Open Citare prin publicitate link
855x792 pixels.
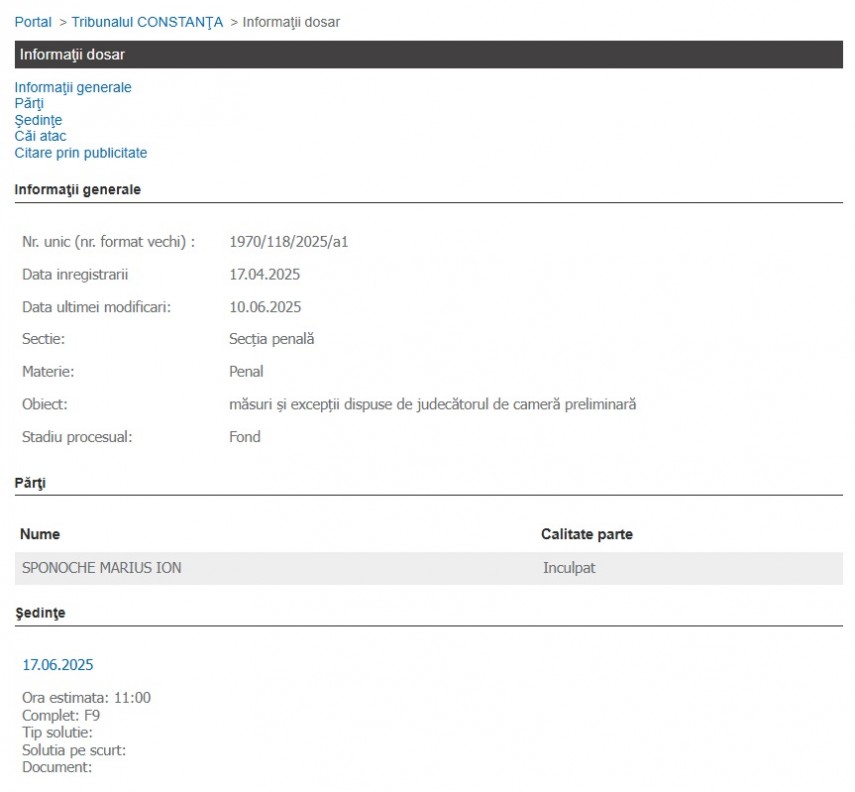point(81,153)
